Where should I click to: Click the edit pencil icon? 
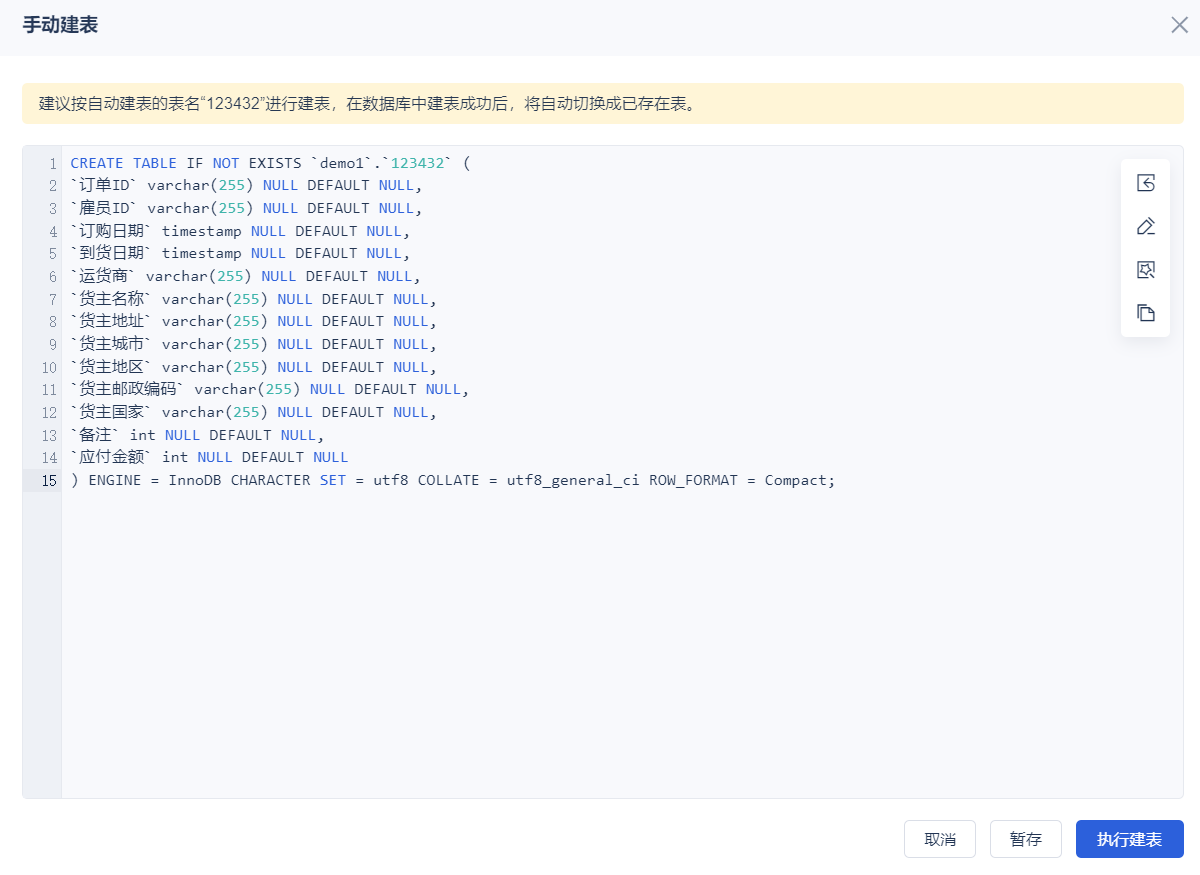point(1146,226)
